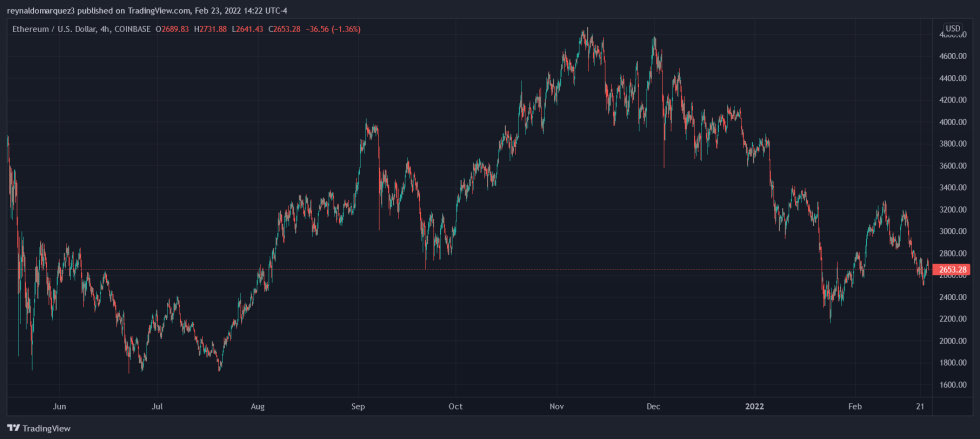Click the 4000.00 price axis label
The height and width of the screenshot is (439, 980).
(x=953, y=122)
